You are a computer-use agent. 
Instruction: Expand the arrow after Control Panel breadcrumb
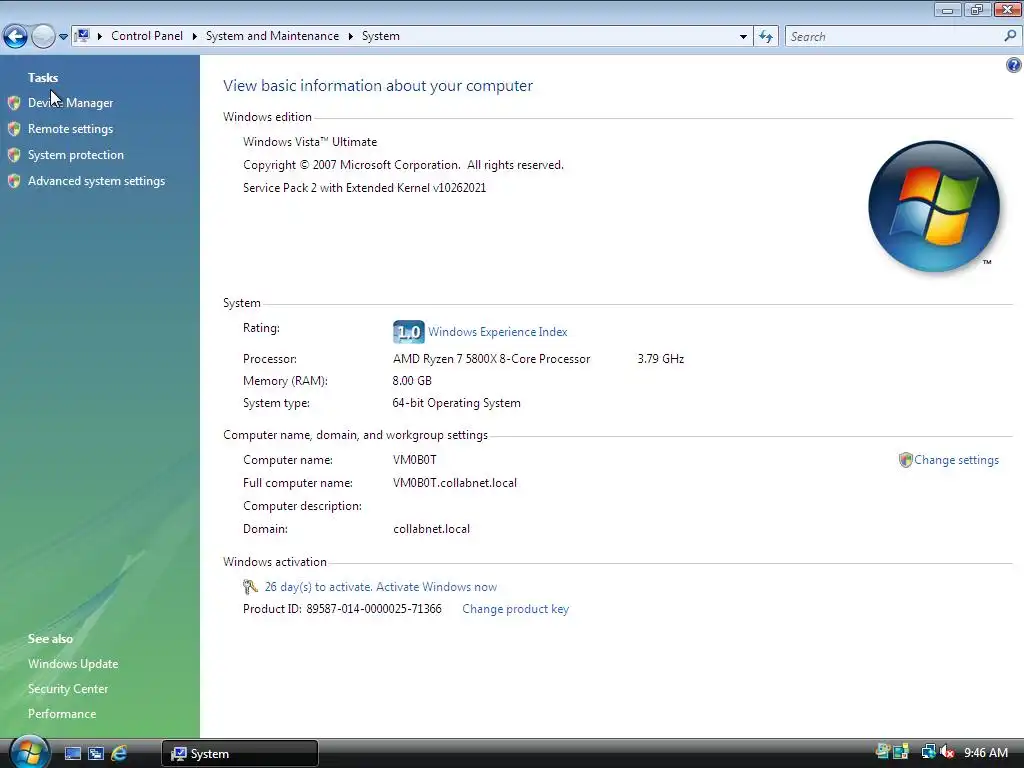point(195,37)
